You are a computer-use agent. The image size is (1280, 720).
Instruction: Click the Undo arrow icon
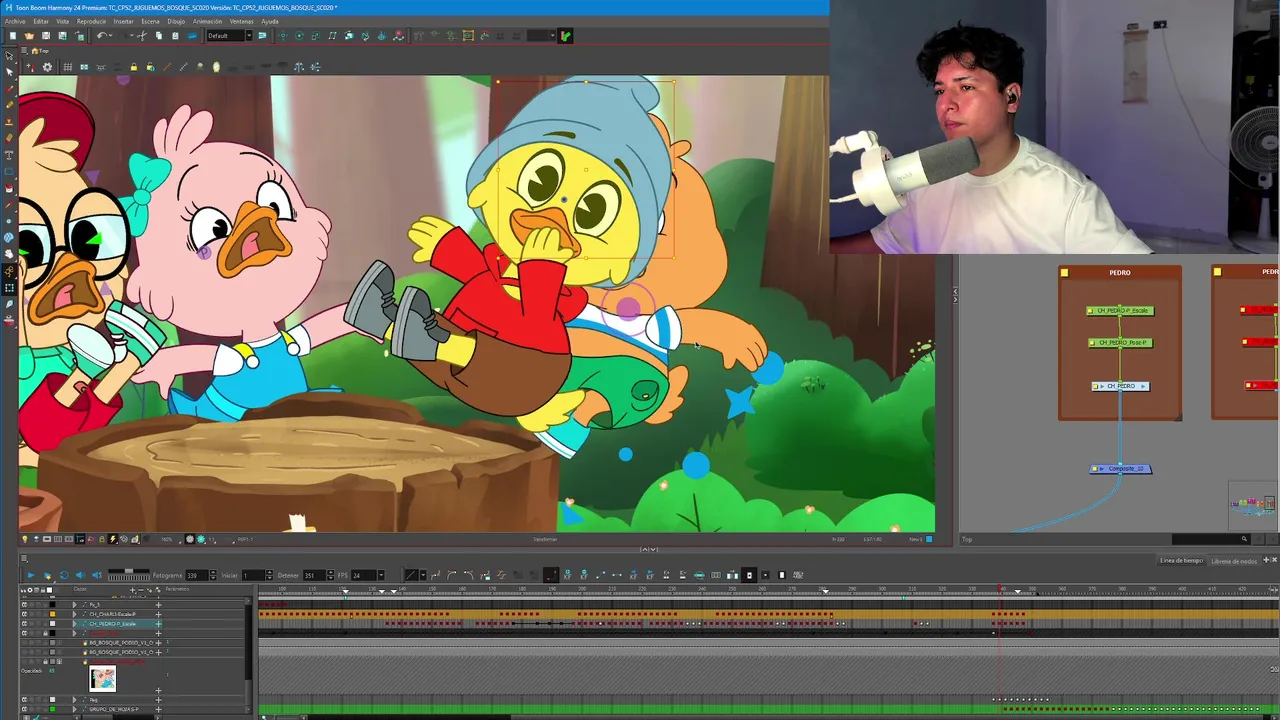(x=102, y=36)
